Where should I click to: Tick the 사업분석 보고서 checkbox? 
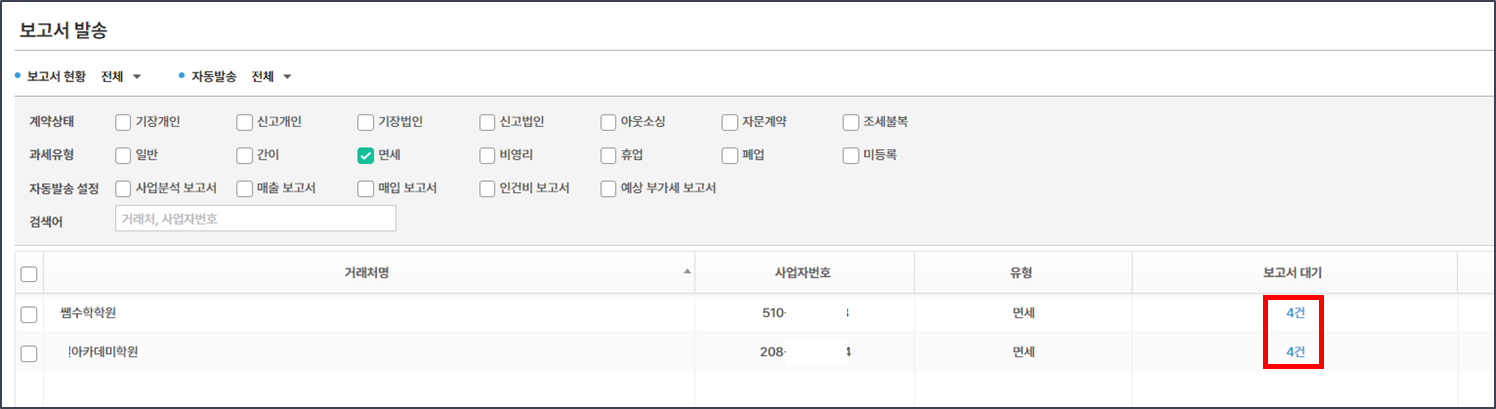123,188
